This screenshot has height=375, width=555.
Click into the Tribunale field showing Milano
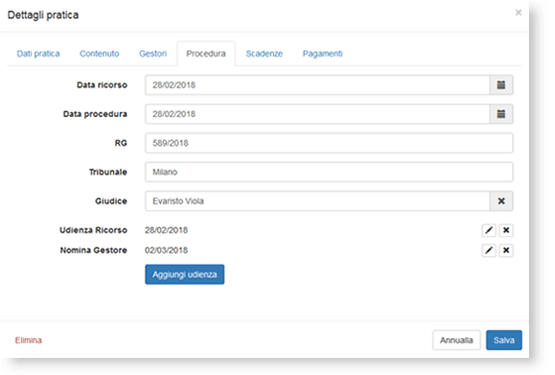[x=329, y=172]
